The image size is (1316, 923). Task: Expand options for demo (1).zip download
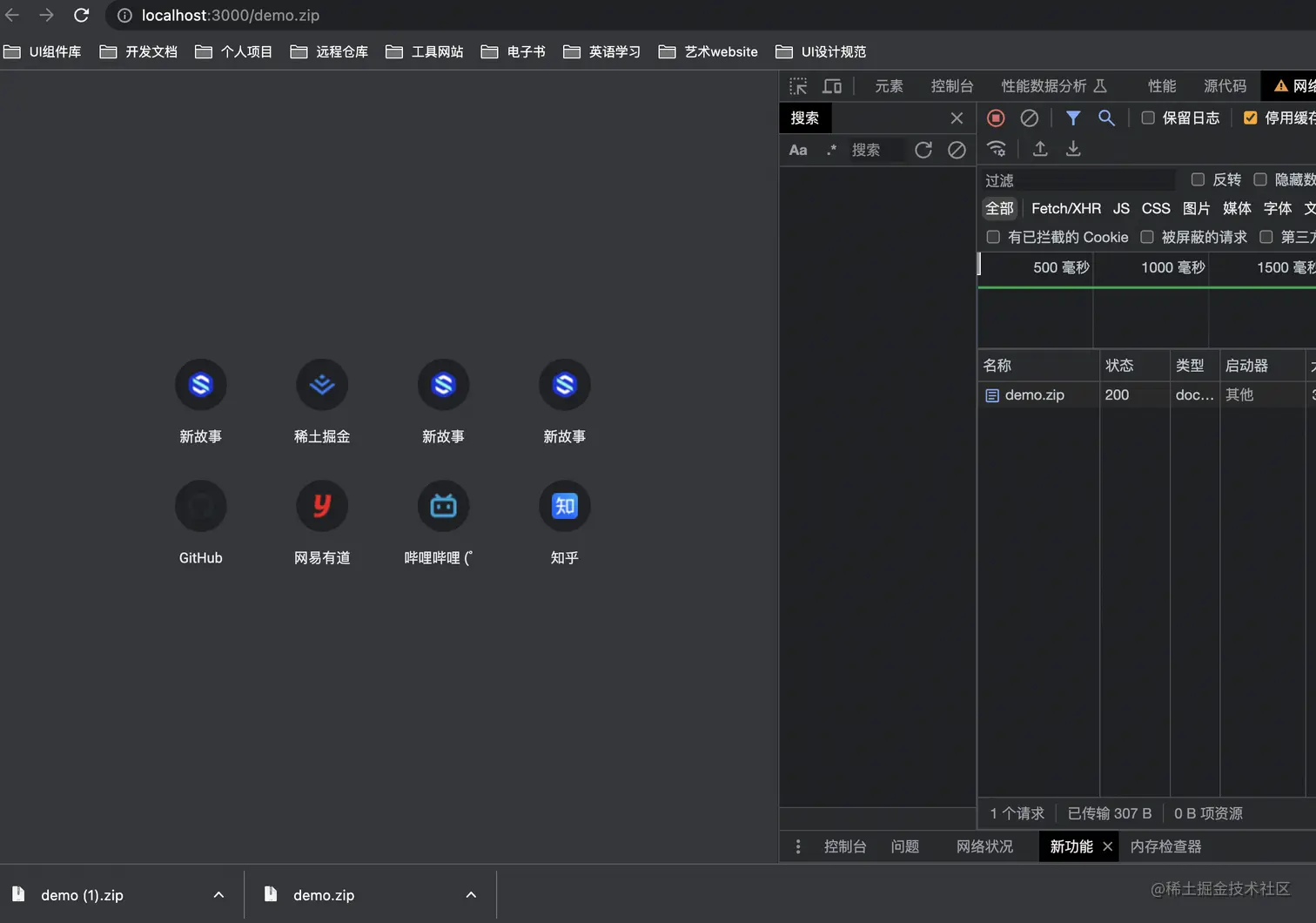[218, 894]
